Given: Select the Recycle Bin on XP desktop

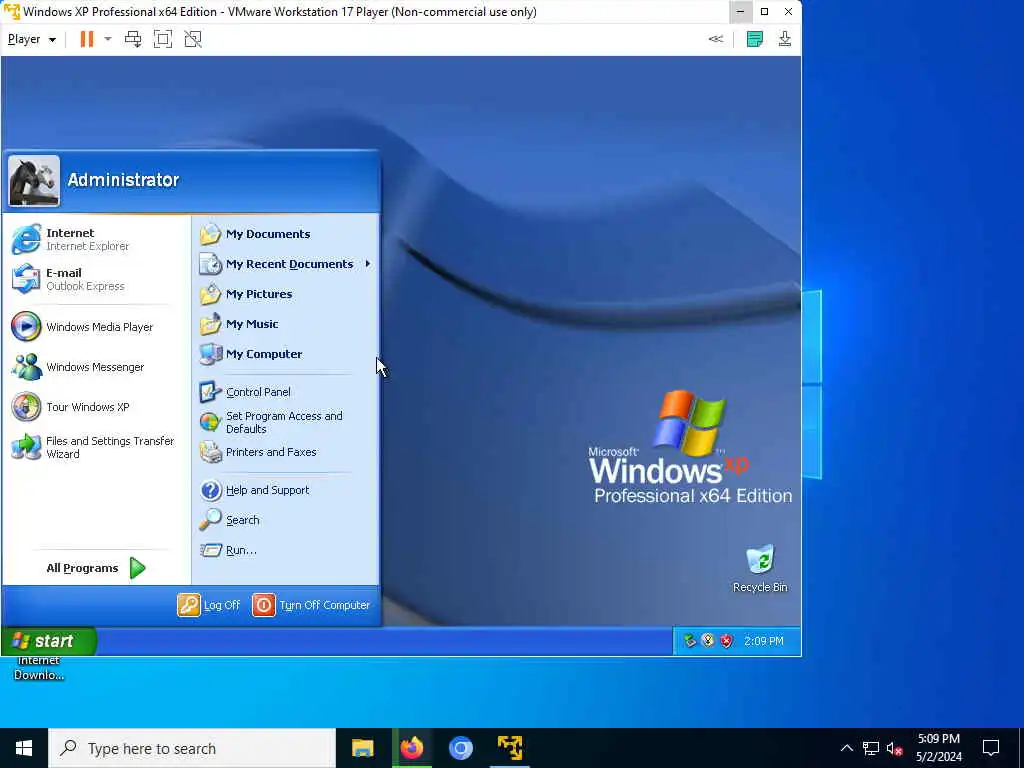Looking at the screenshot, I should tap(760, 569).
